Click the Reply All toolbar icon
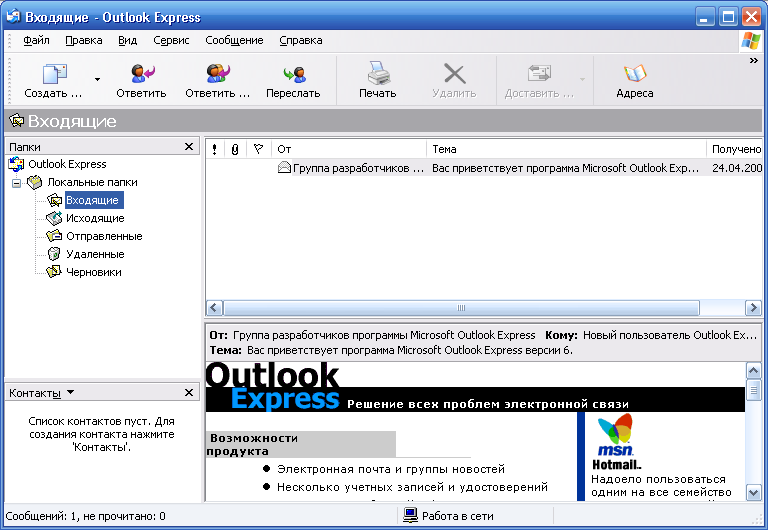 click(217, 73)
